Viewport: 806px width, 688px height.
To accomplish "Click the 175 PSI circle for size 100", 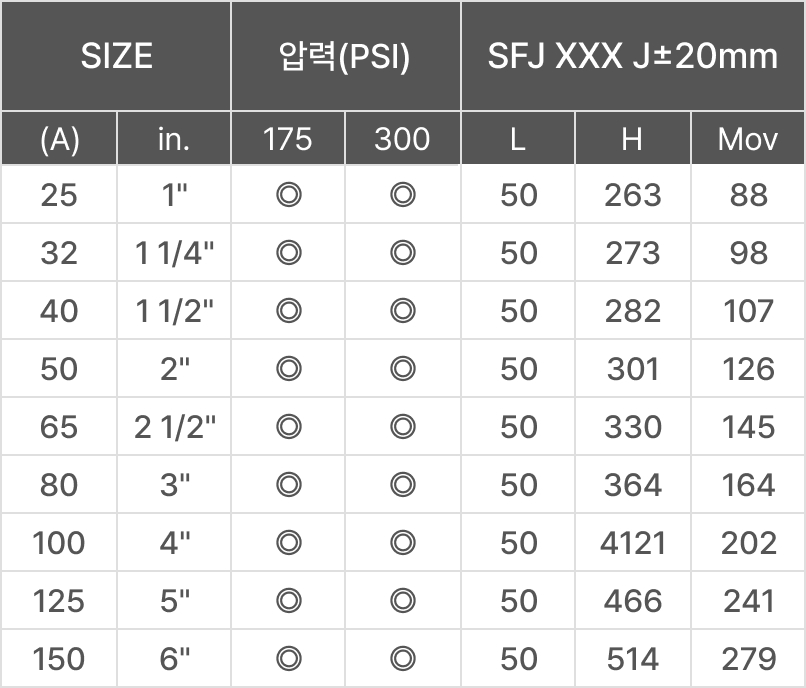I will pyautogui.click(x=288, y=544).
